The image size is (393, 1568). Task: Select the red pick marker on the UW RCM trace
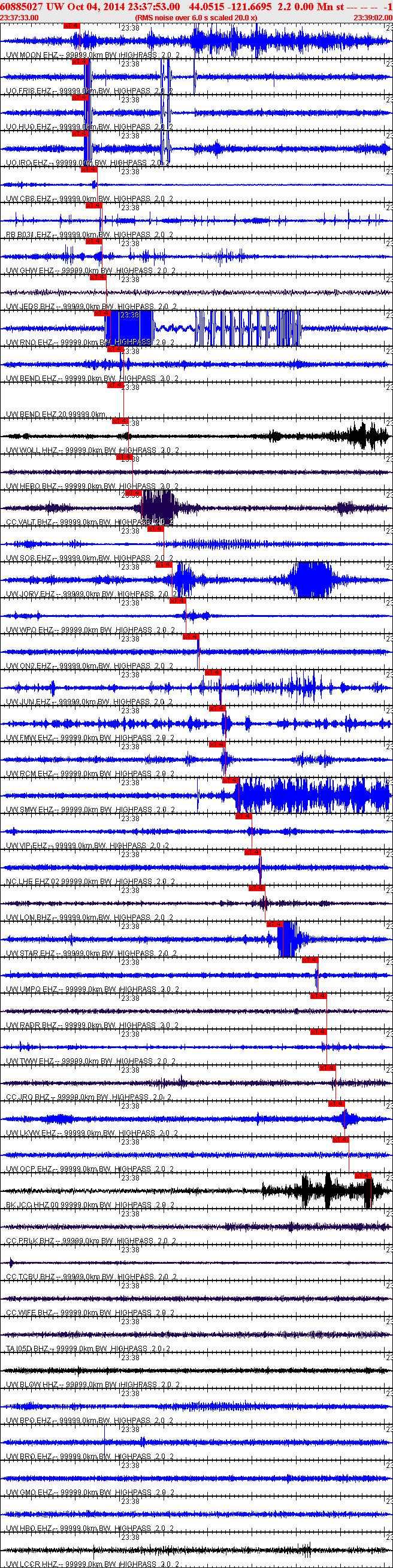tap(217, 744)
